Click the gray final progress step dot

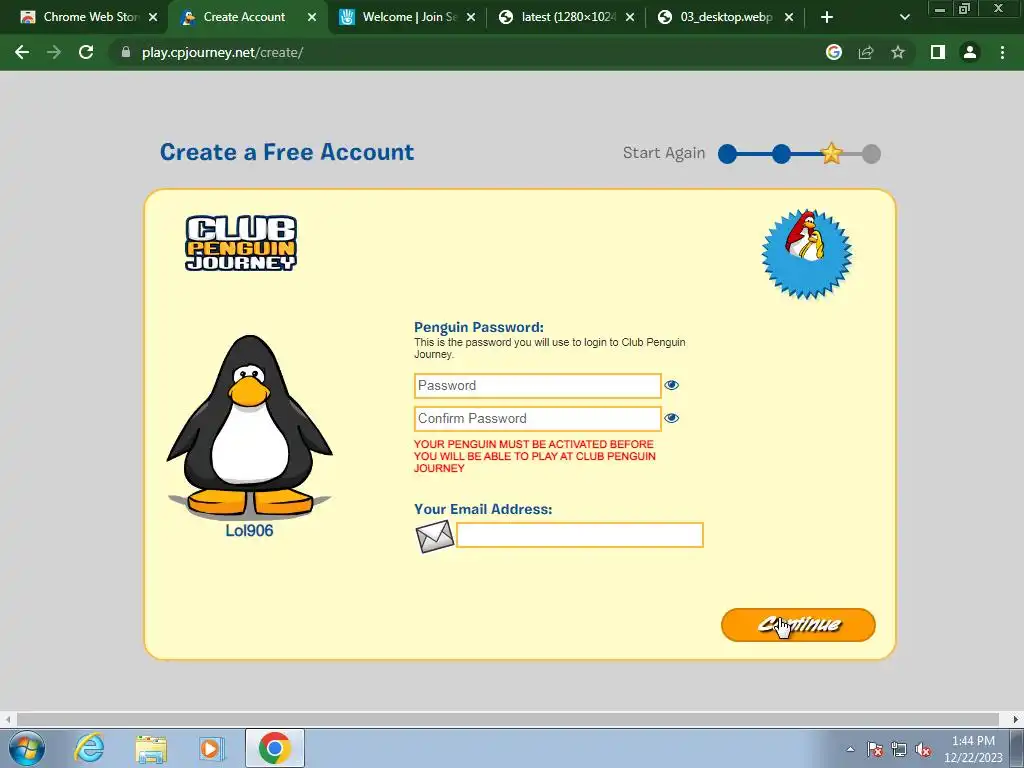click(871, 154)
